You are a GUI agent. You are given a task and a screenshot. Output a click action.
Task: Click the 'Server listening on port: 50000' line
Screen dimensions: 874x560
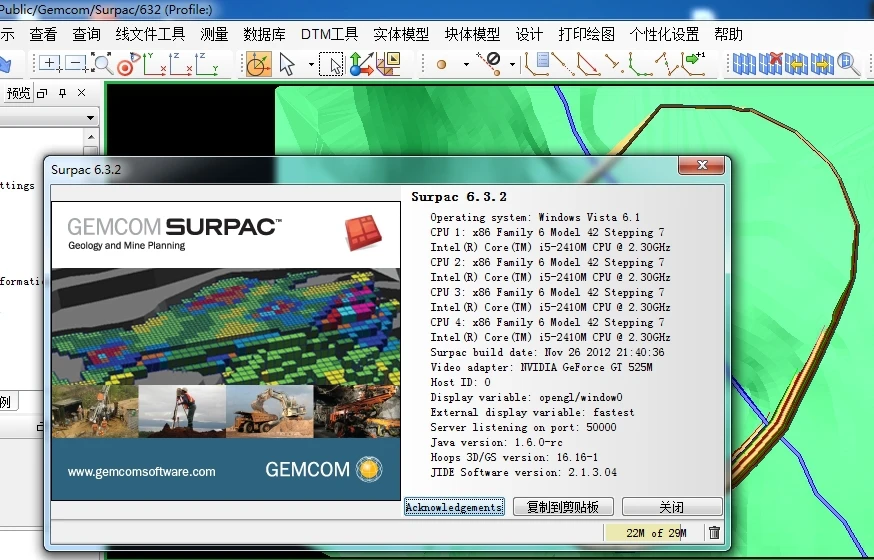[523, 427]
